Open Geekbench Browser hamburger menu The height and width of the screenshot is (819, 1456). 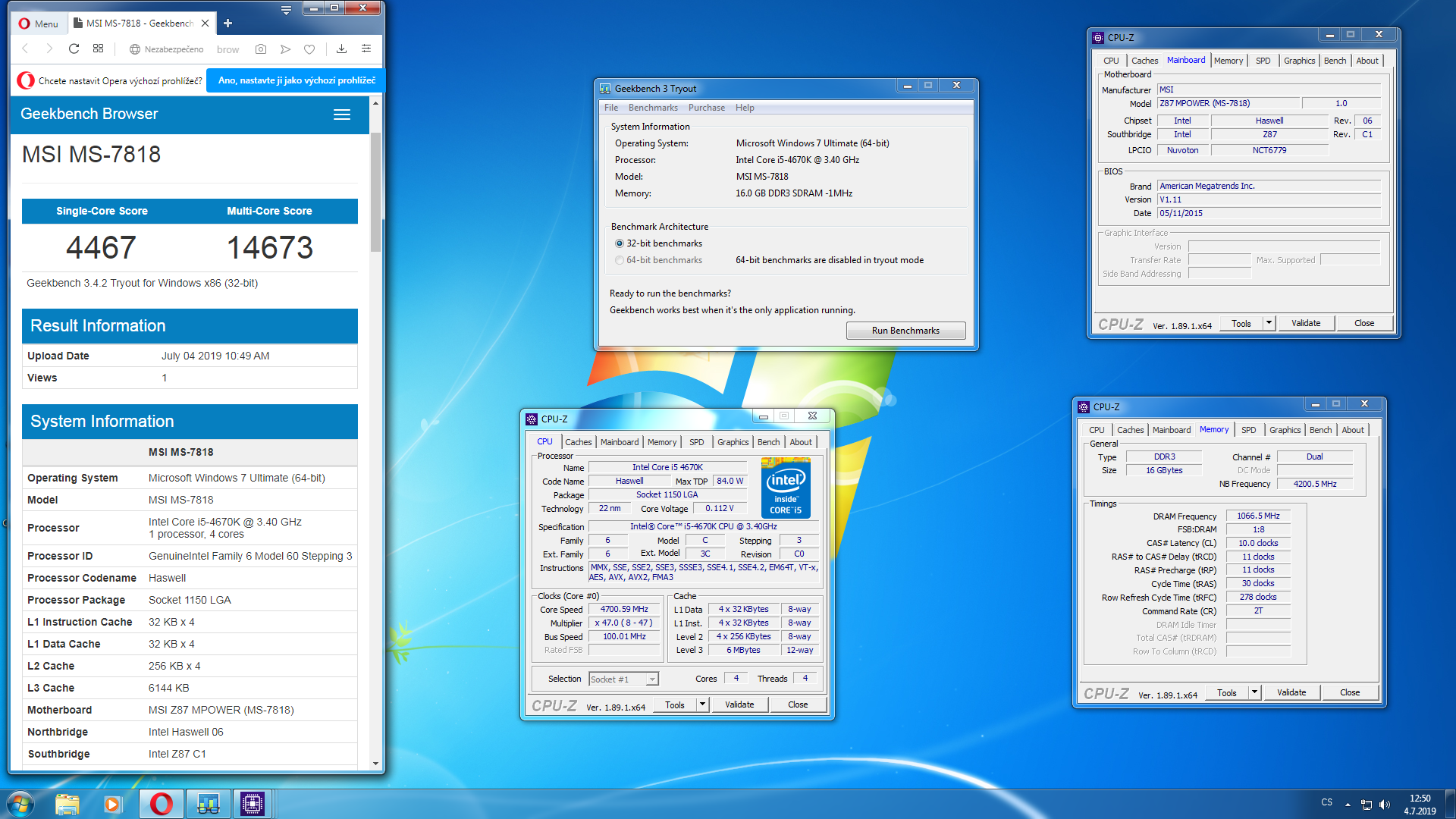[342, 115]
